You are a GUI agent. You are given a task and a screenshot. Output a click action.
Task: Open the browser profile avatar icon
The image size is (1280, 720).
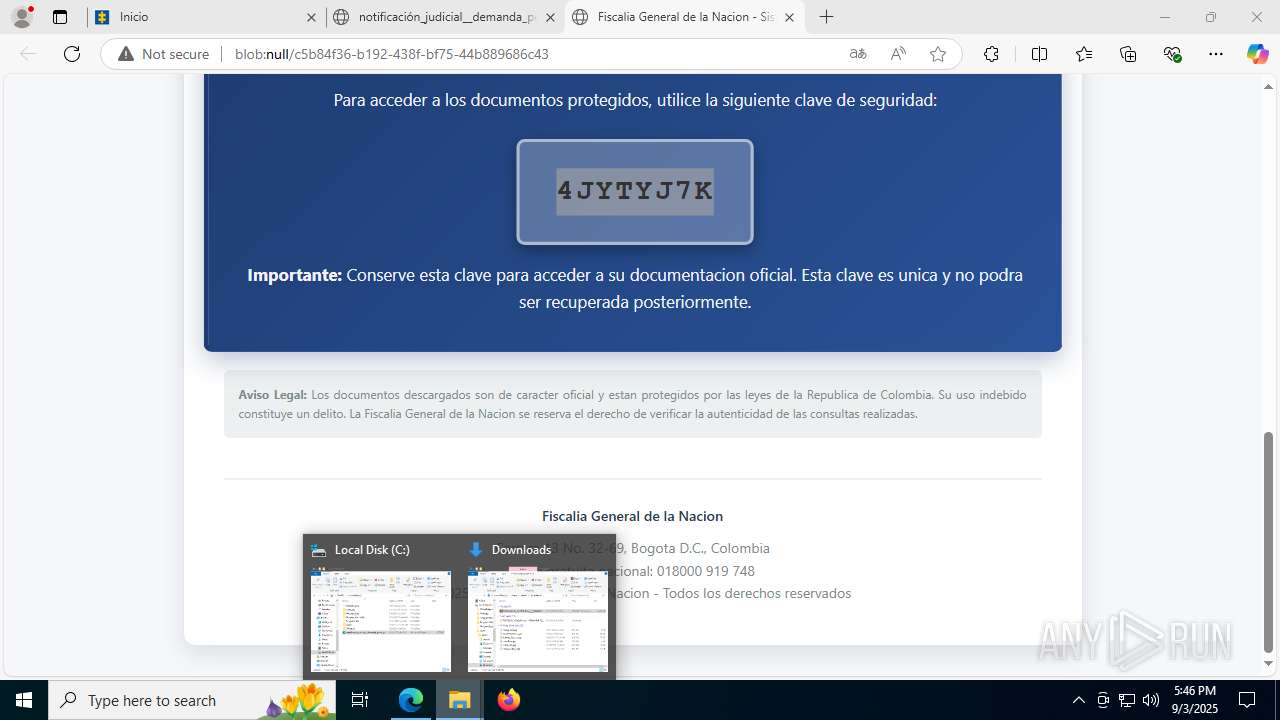point(21,17)
